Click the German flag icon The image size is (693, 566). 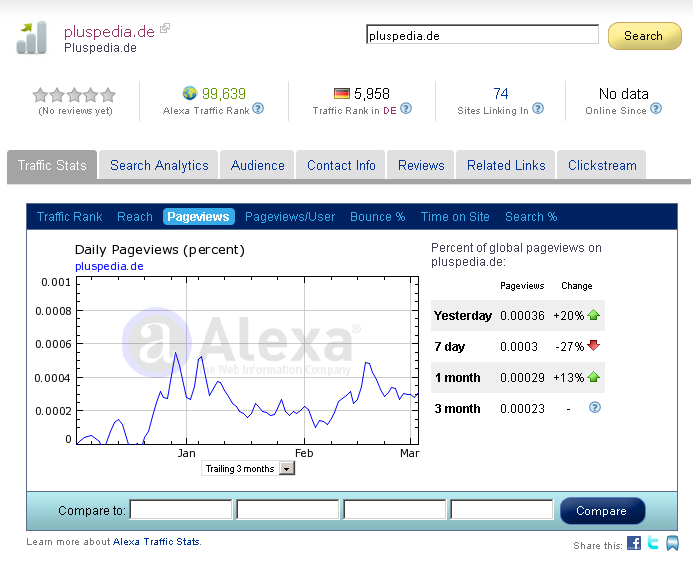(342, 94)
